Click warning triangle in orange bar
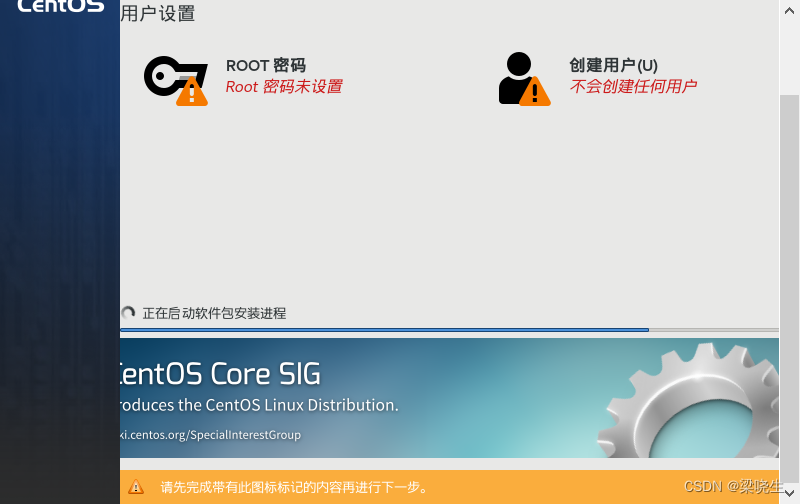Image resolution: width=800 pixels, height=504 pixels. (136, 487)
